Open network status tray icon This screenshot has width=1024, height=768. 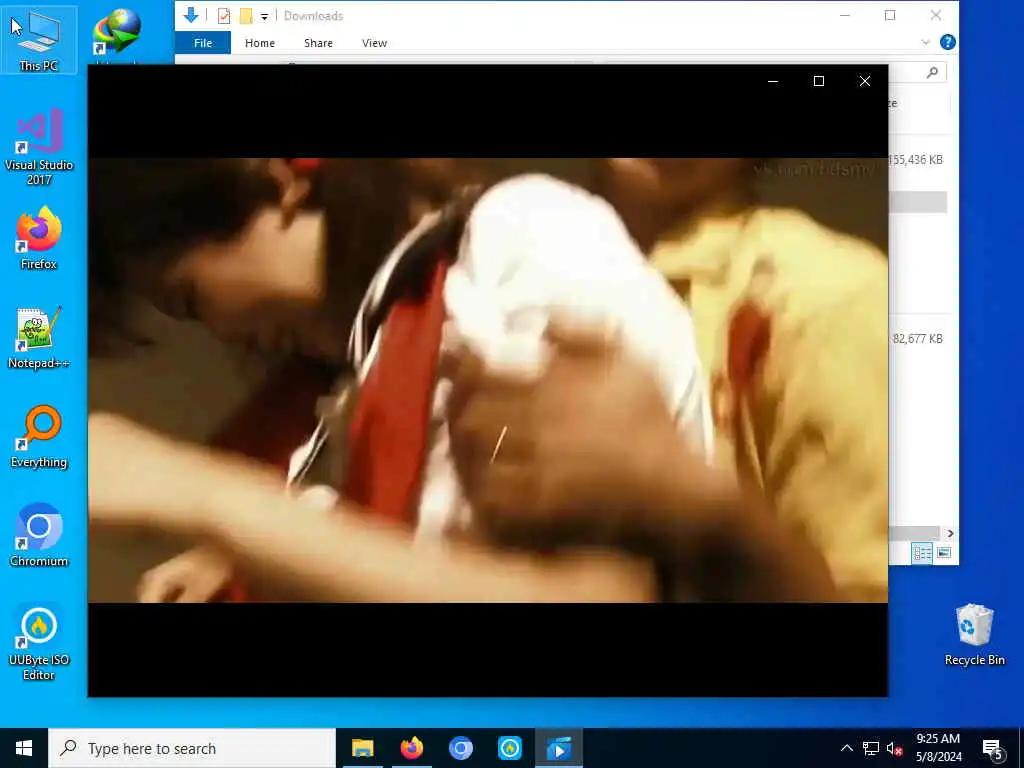click(x=871, y=748)
